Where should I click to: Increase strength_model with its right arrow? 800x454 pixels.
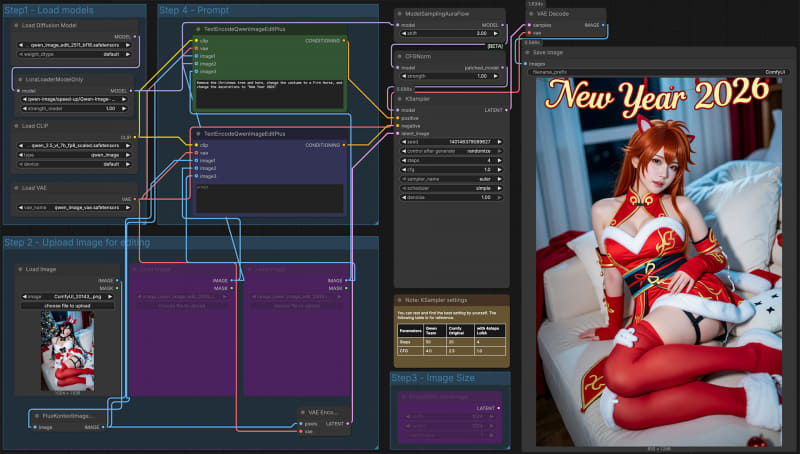click(x=124, y=108)
